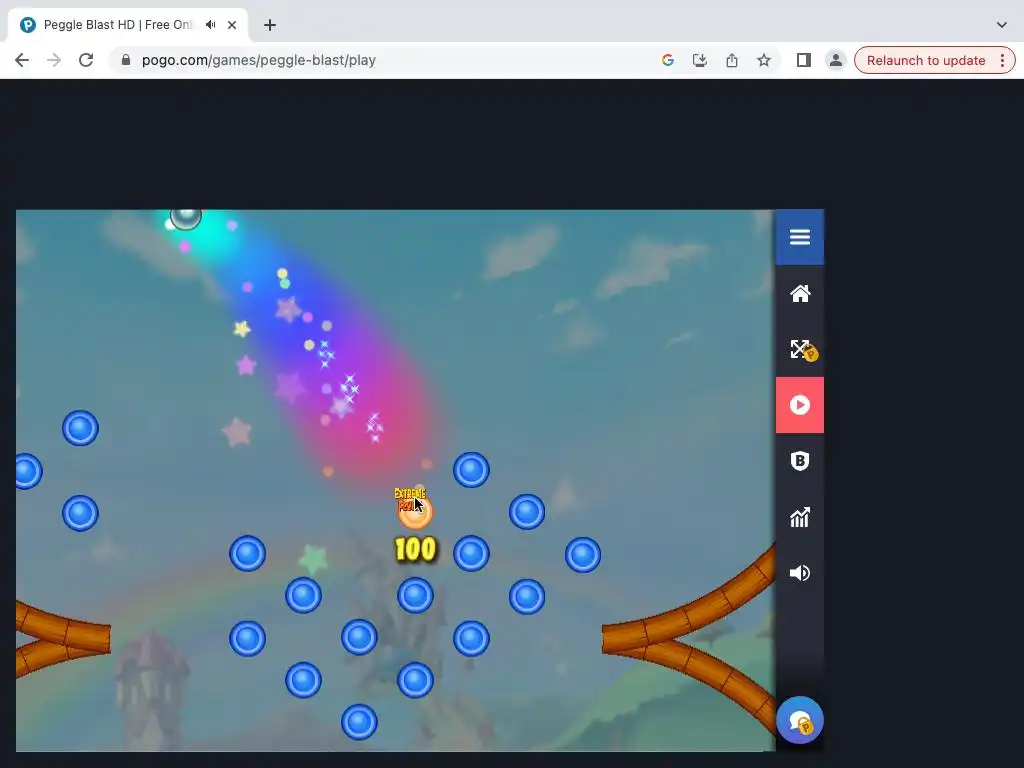Mute game sound via speaker icon
Viewport: 1024px width, 768px height.
pyautogui.click(x=799, y=573)
